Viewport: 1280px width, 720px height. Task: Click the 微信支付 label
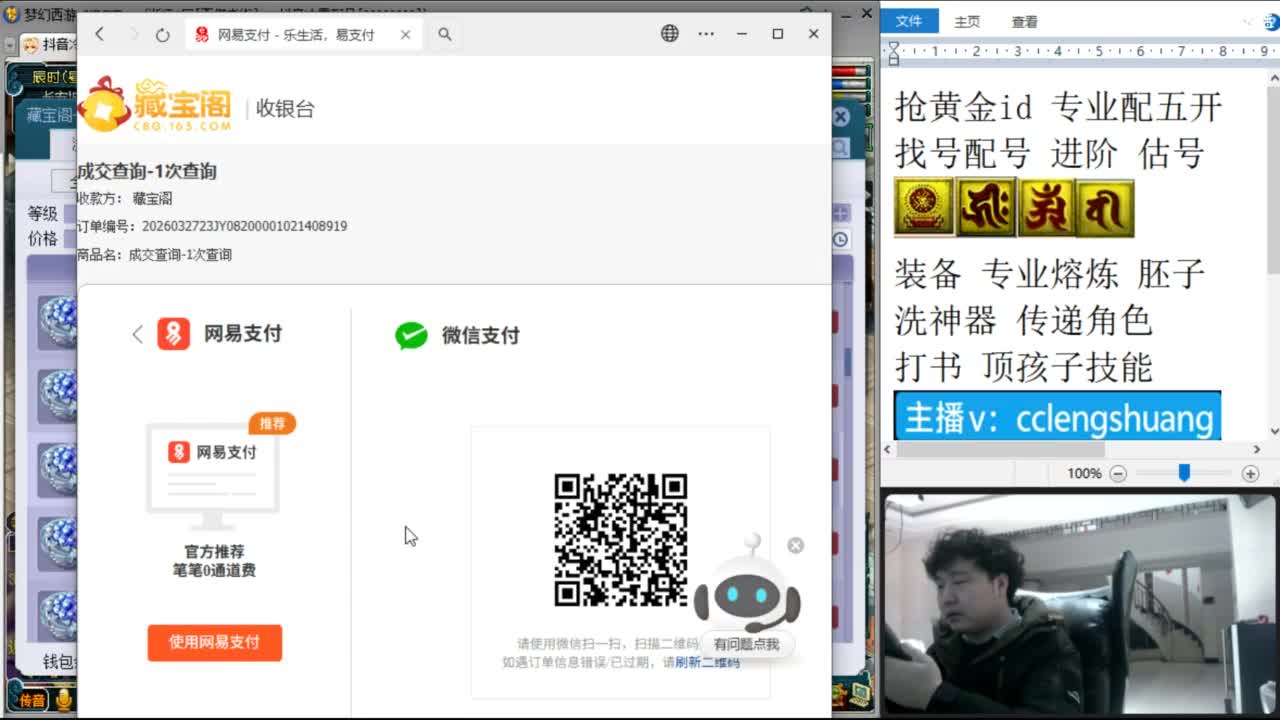[480, 335]
